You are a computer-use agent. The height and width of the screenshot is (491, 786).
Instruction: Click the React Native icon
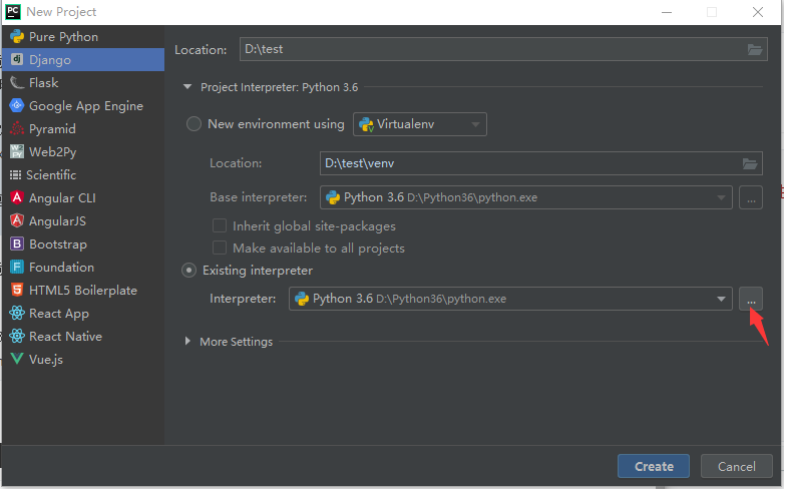(x=17, y=336)
